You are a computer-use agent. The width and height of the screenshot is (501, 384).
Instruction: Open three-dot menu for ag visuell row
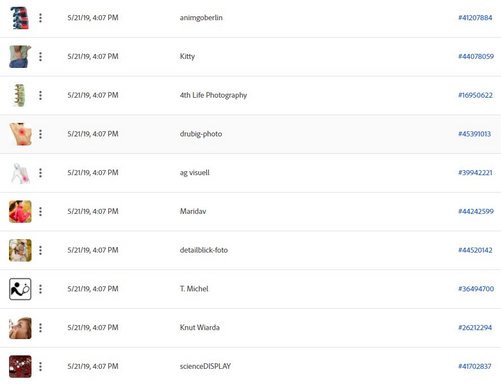[x=40, y=173]
